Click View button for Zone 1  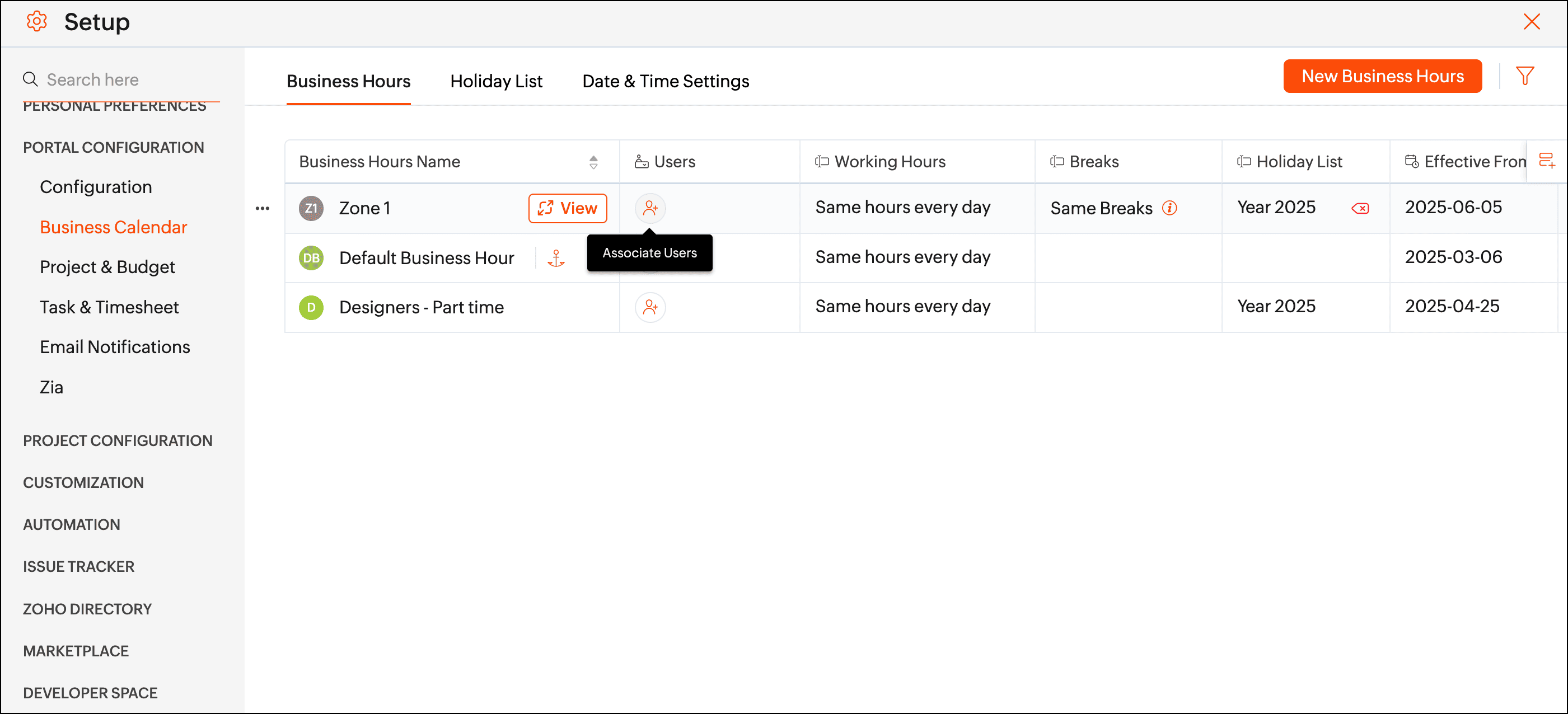[567, 208]
